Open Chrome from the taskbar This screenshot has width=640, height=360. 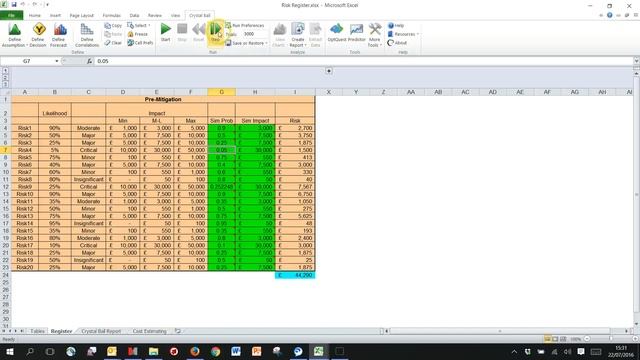[x=216, y=351]
